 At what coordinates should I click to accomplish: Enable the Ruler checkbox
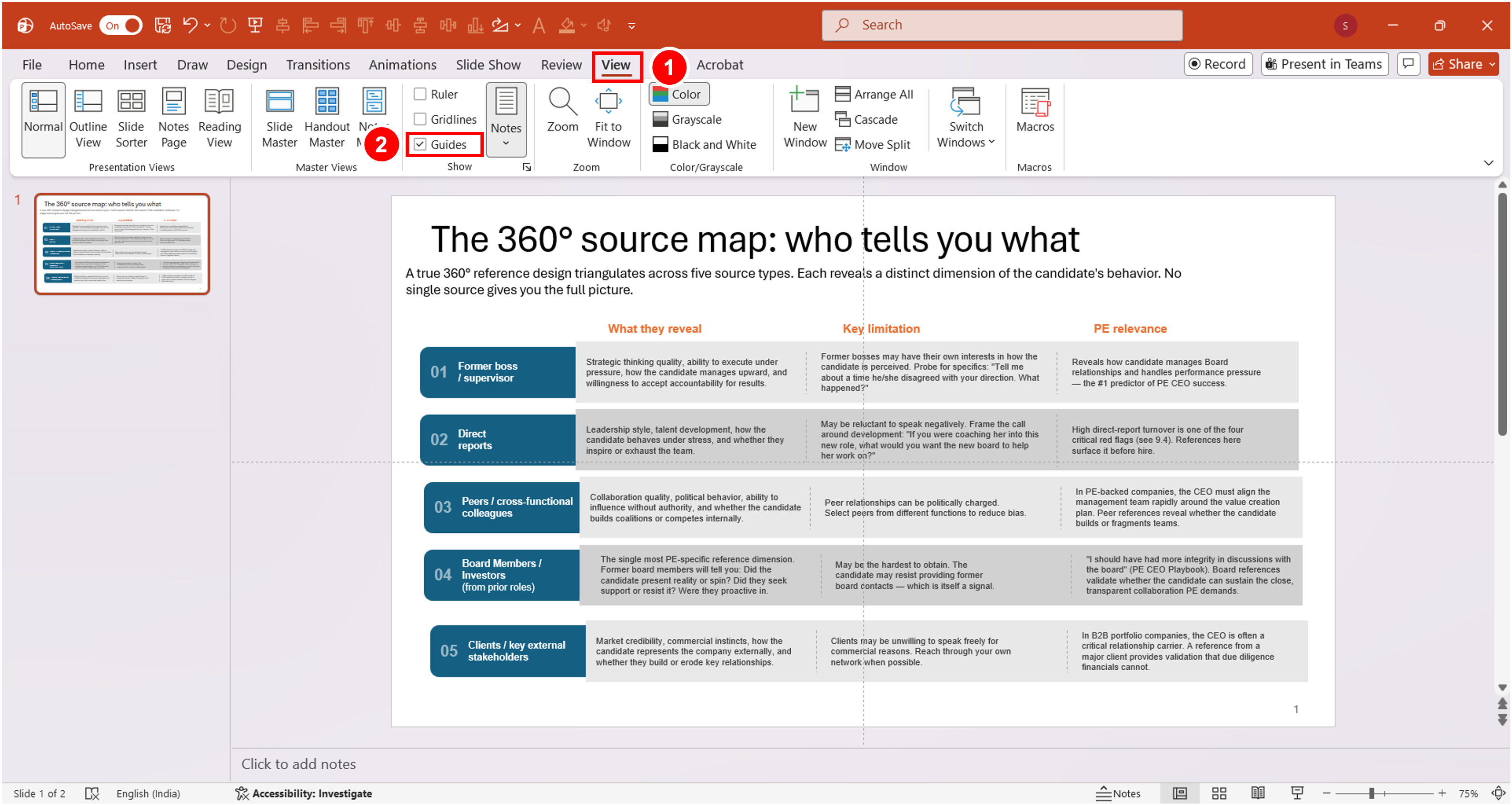[x=420, y=94]
